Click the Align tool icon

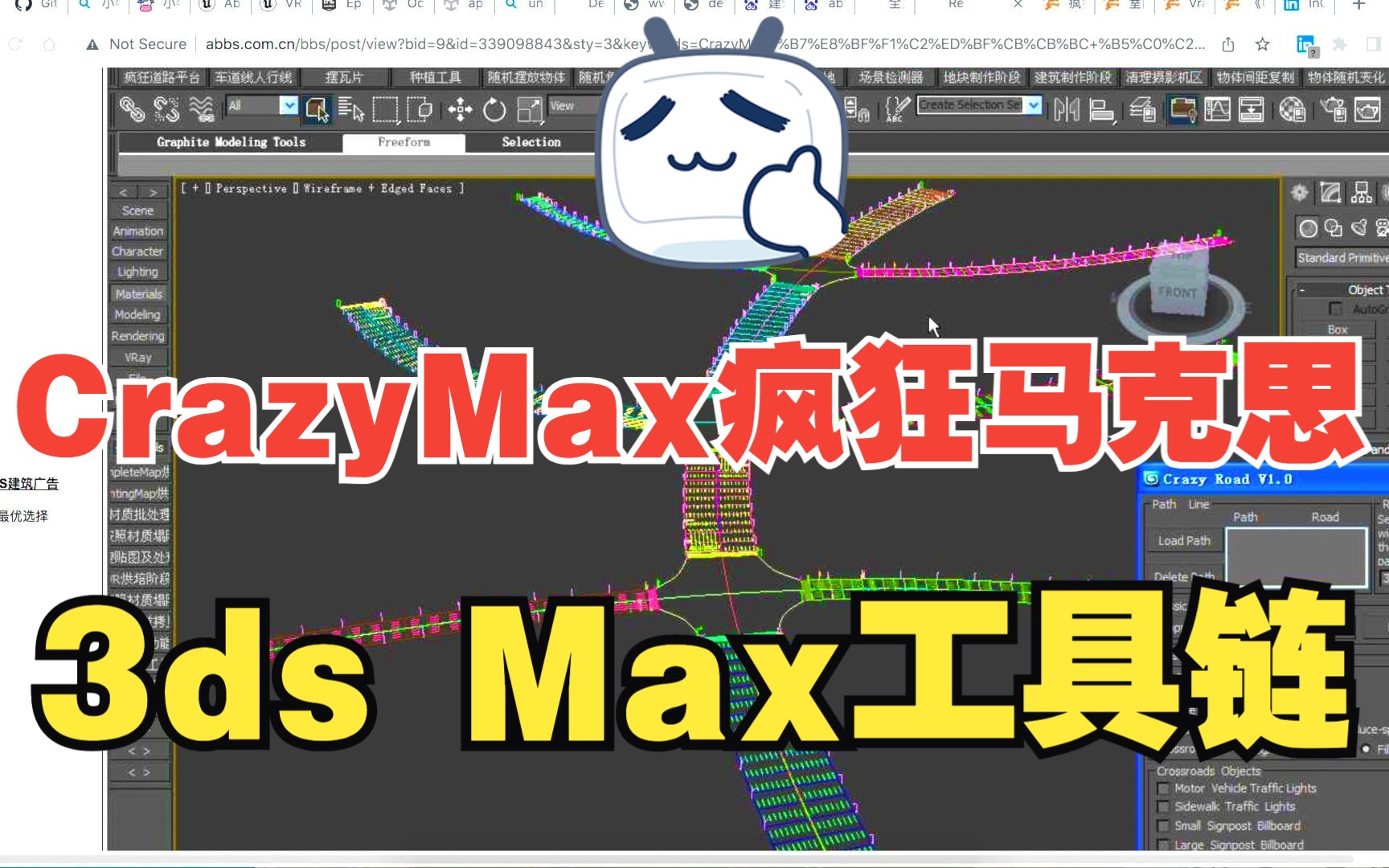tap(1102, 109)
